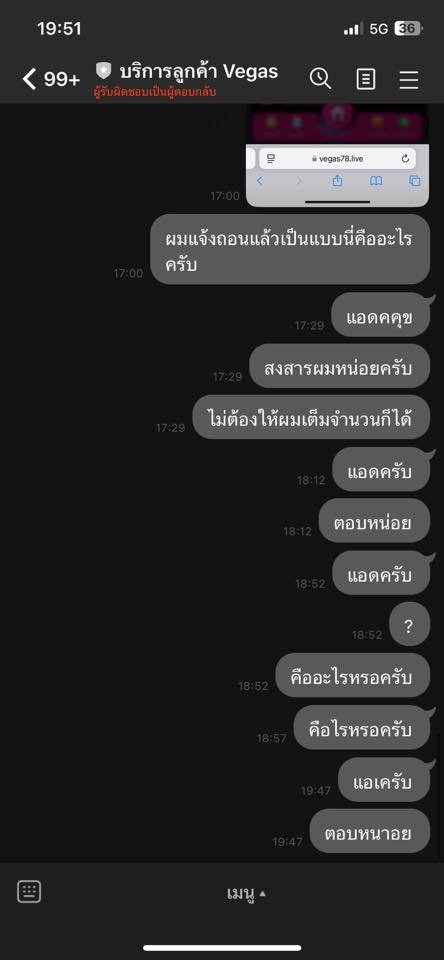This screenshot has width=444, height=960.
Task: Open the hamburger menu in header
Action: 408,80
